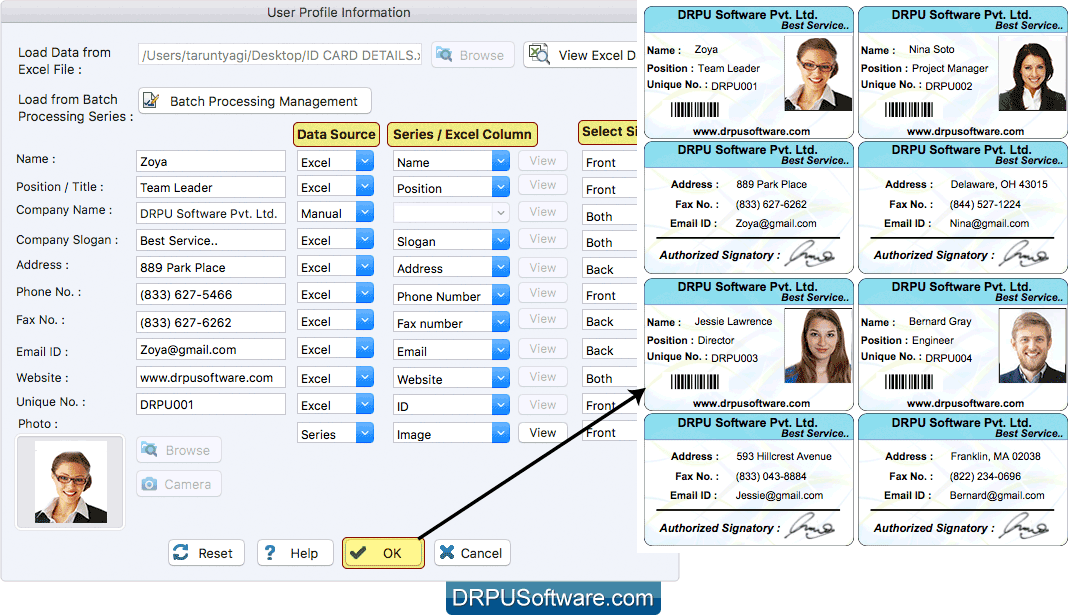Click the Help button
The height and width of the screenshot is (615, 1073).
[295, 552]
